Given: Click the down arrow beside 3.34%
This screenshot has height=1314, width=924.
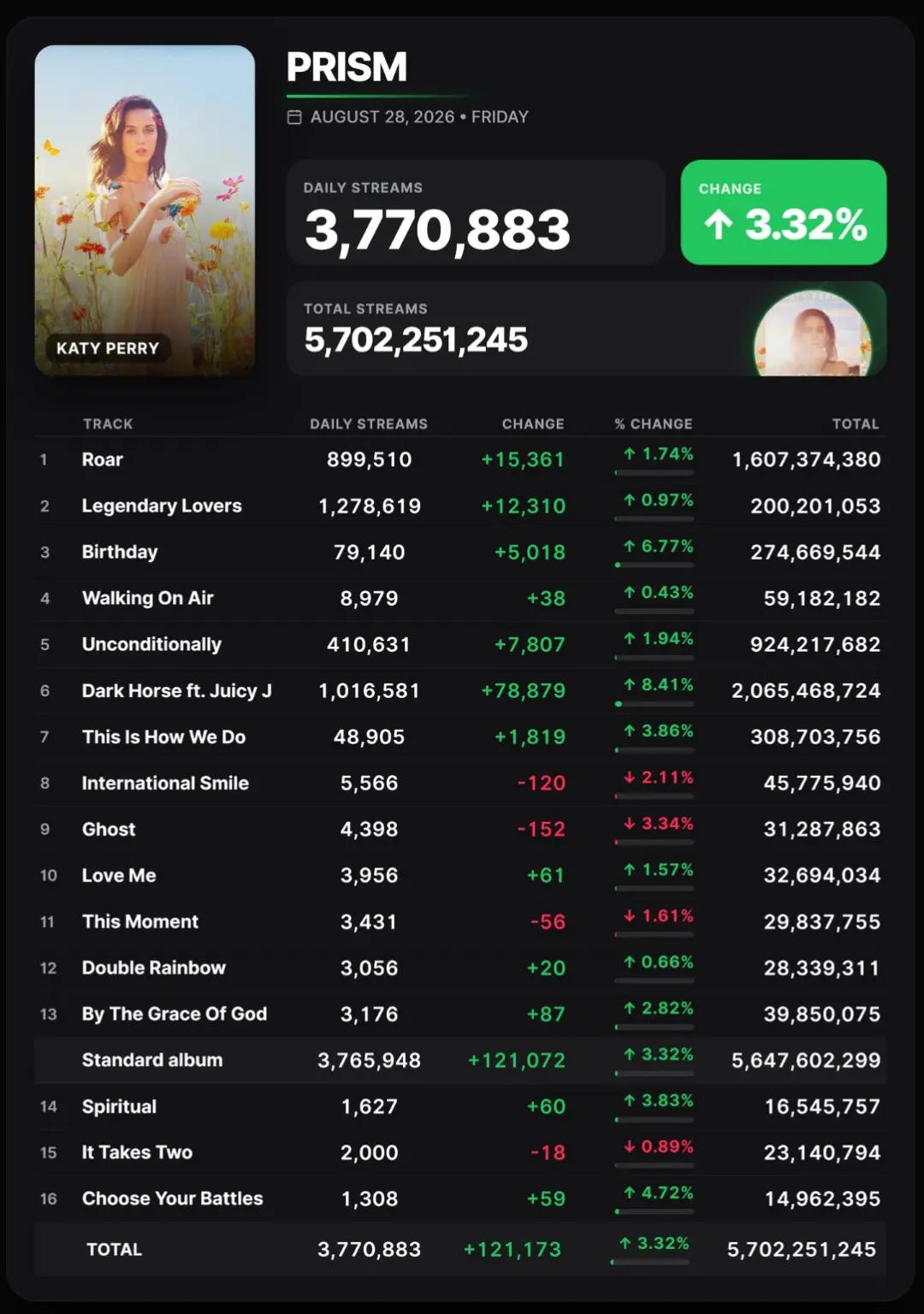Looking at the screenshot, I should click(630, 823).
